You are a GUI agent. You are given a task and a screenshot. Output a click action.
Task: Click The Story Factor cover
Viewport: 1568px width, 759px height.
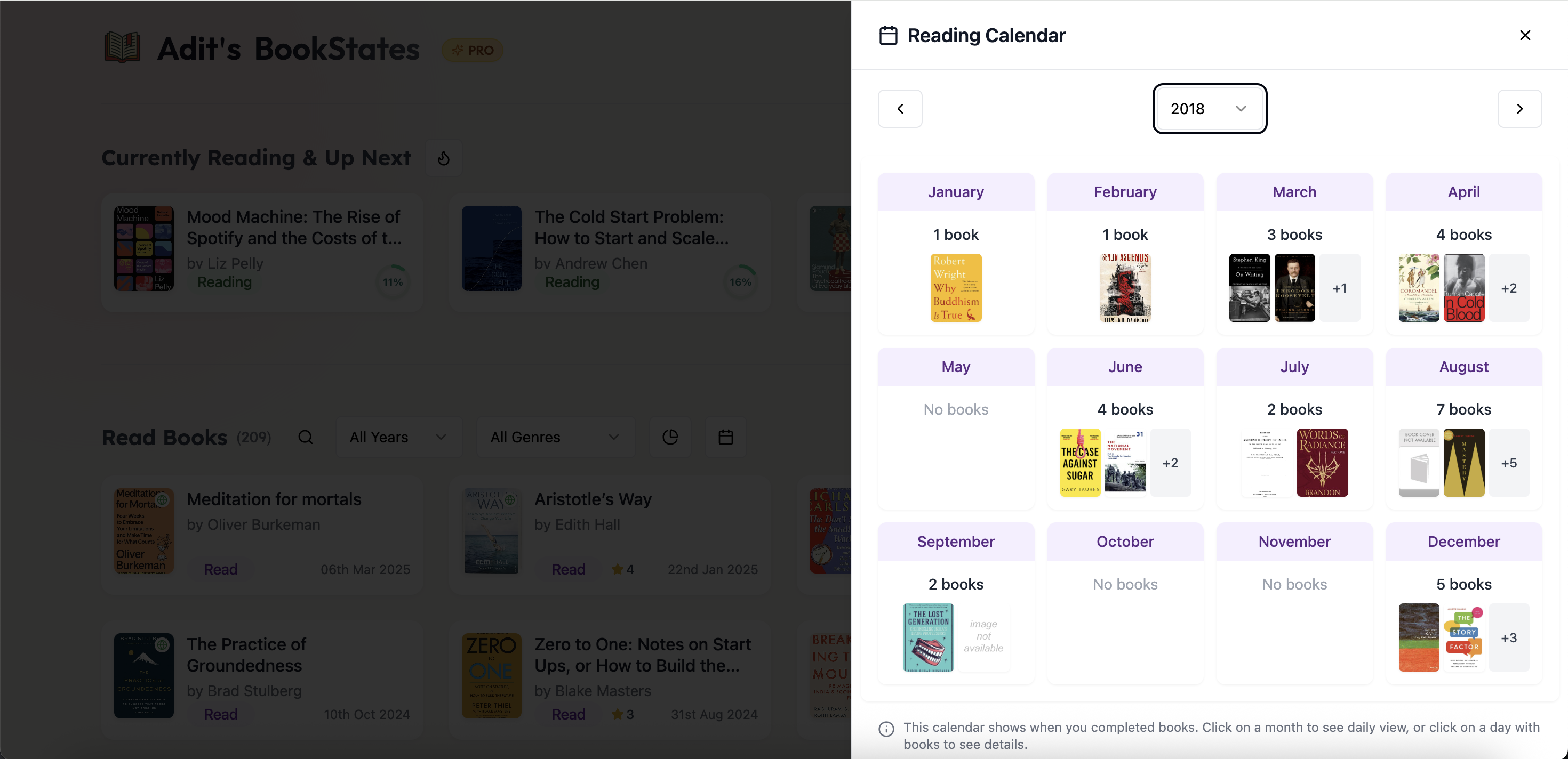[1464, 637]
